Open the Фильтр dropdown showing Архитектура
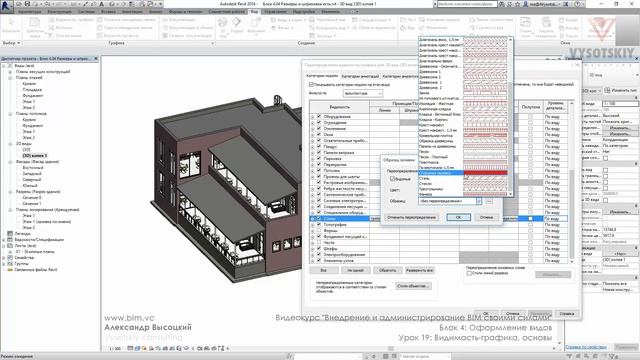The height and width of the screenshot is (360, 640). (x=362, y=93)
